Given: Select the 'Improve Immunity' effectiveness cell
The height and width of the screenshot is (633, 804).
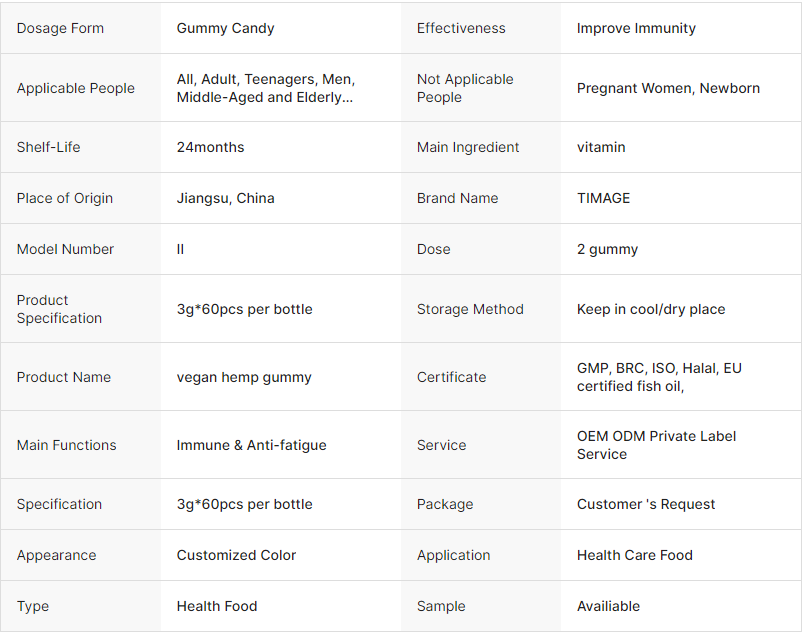Looking at the screenshot, I should [636, 28].
